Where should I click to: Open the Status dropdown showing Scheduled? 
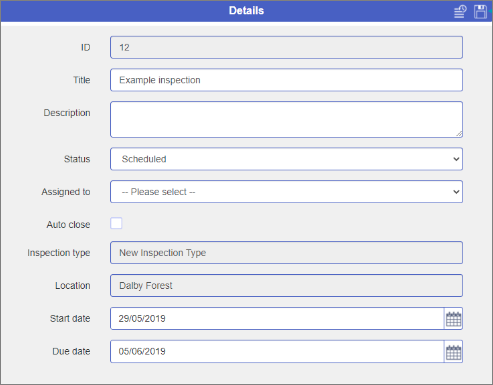286,159
